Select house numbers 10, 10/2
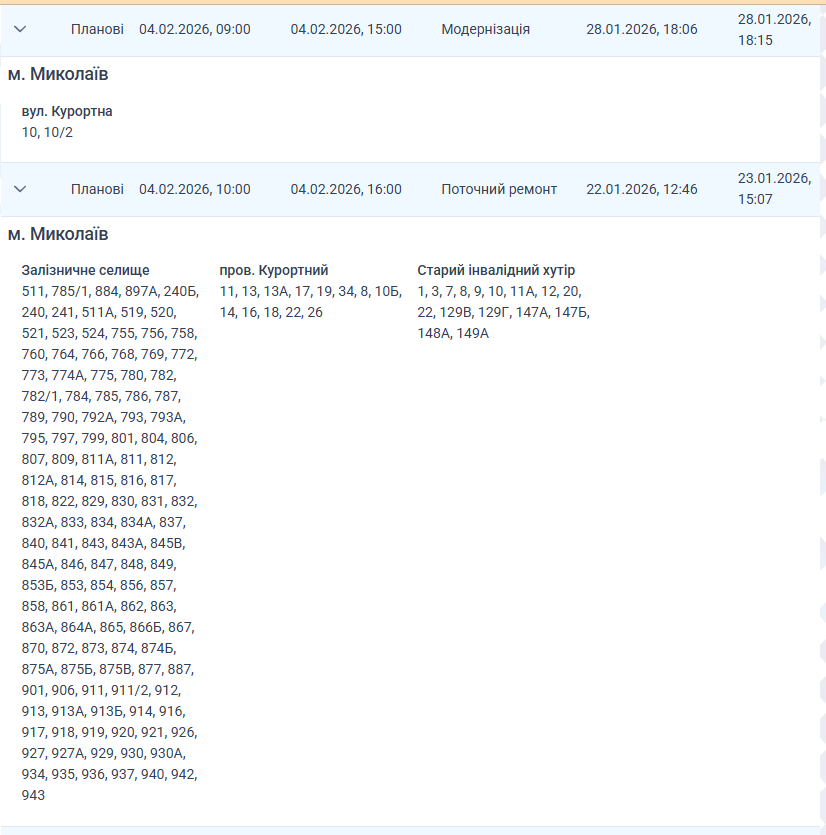The image size is (826, 835). point(47,132)
